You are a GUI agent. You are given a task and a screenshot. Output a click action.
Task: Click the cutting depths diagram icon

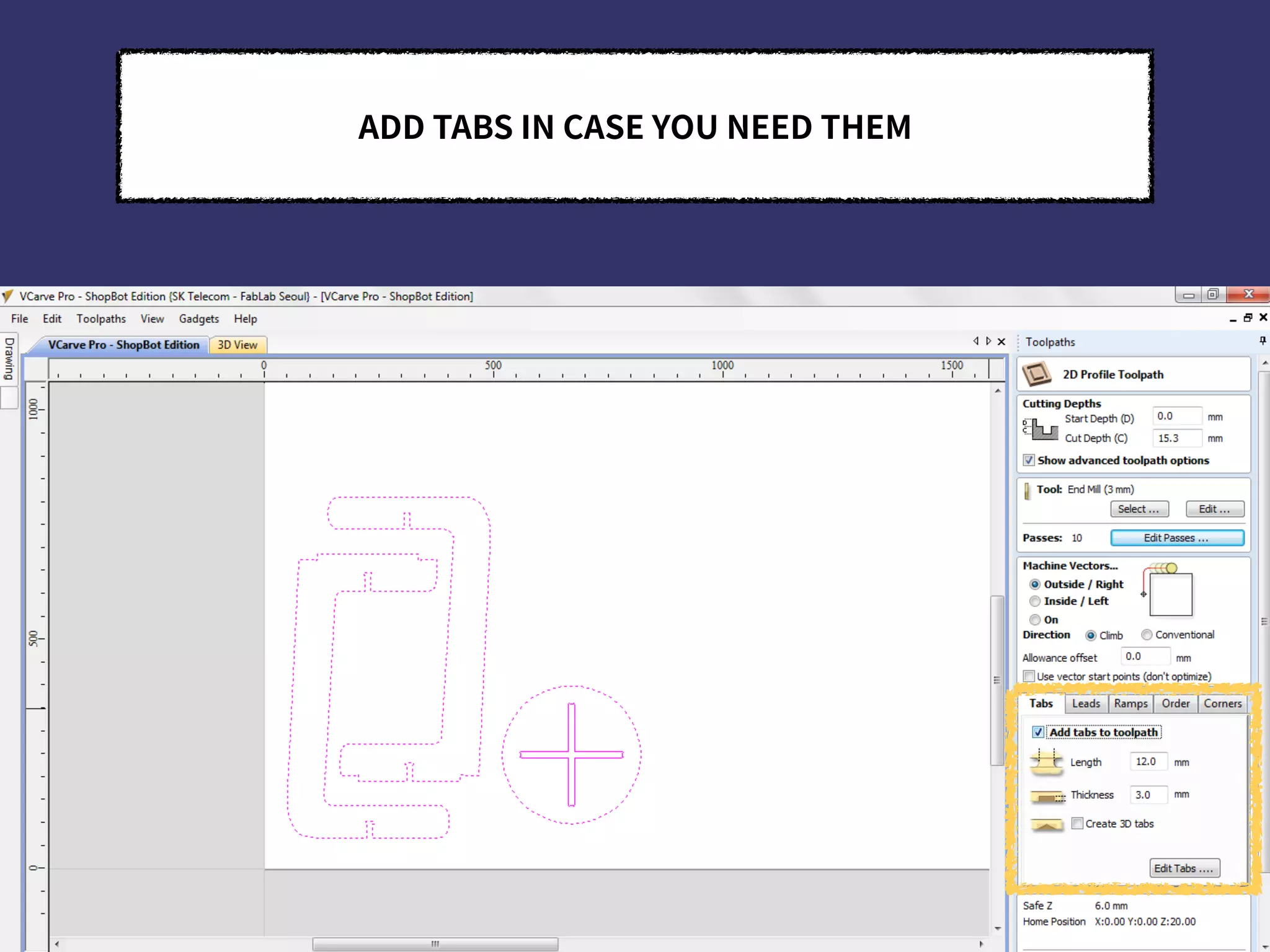(x=1041, y=428)
